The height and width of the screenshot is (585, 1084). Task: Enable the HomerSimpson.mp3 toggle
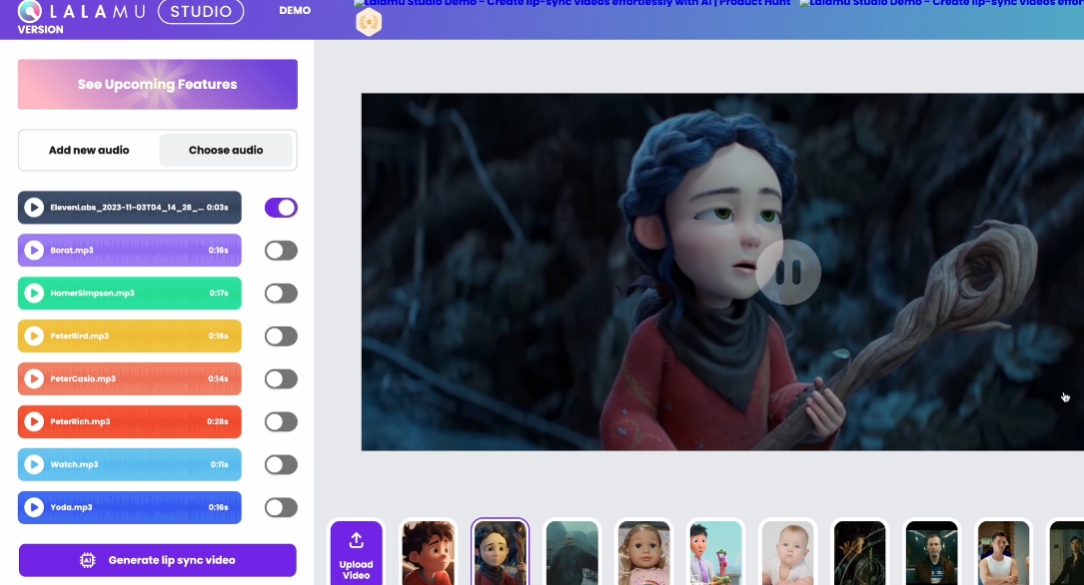281,293
